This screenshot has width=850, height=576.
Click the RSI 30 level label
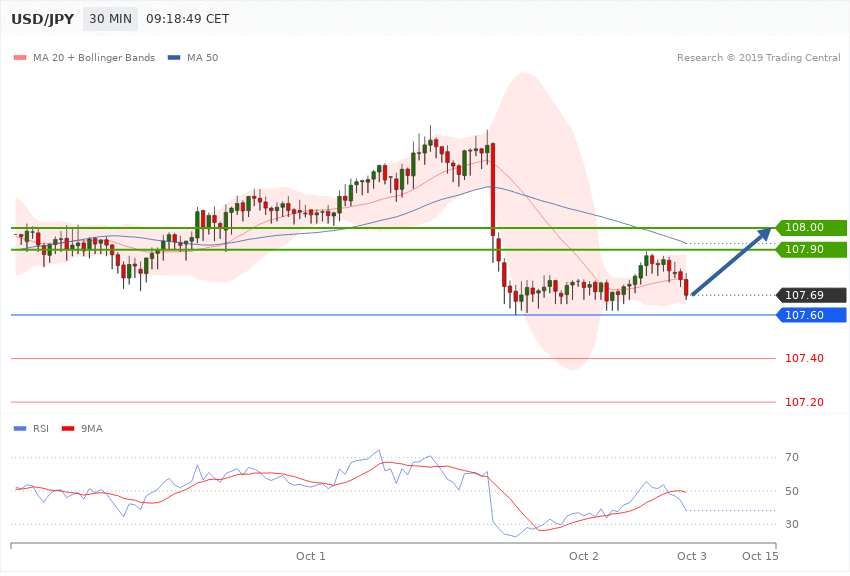tap(792, 525)
